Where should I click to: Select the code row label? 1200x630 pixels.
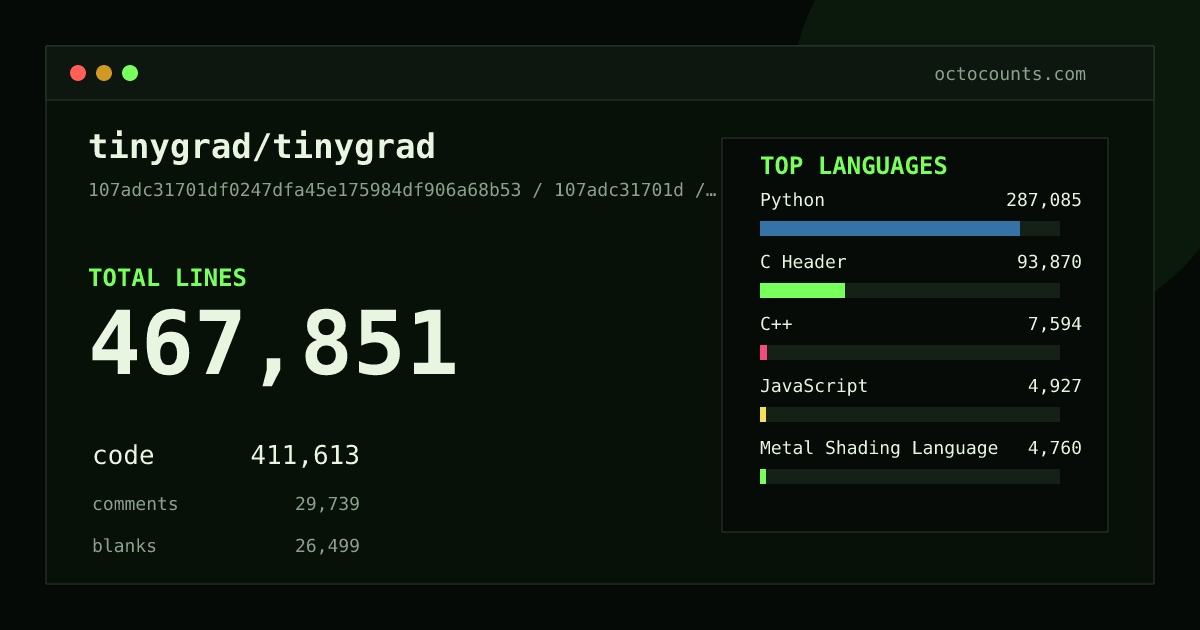(x=123, y=456)
